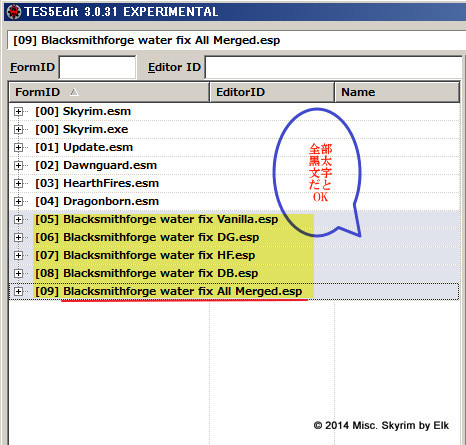The height and width of the screenshot is (445, 466).
Task: Click the Editor ID field label
Action: click(174, 67)
